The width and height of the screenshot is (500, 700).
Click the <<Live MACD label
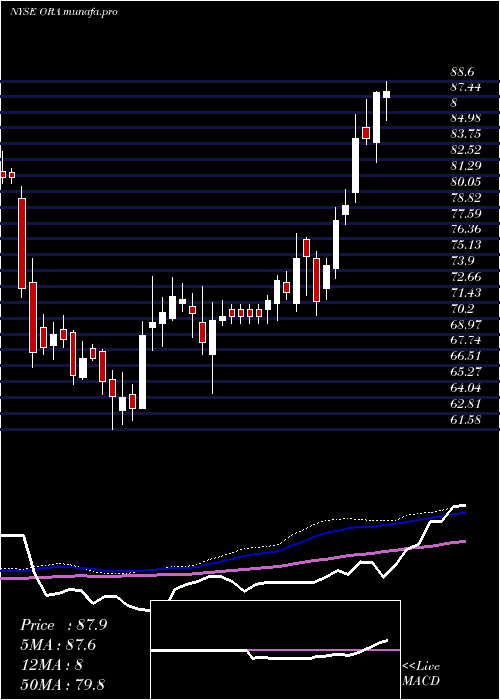click(421, 674)
